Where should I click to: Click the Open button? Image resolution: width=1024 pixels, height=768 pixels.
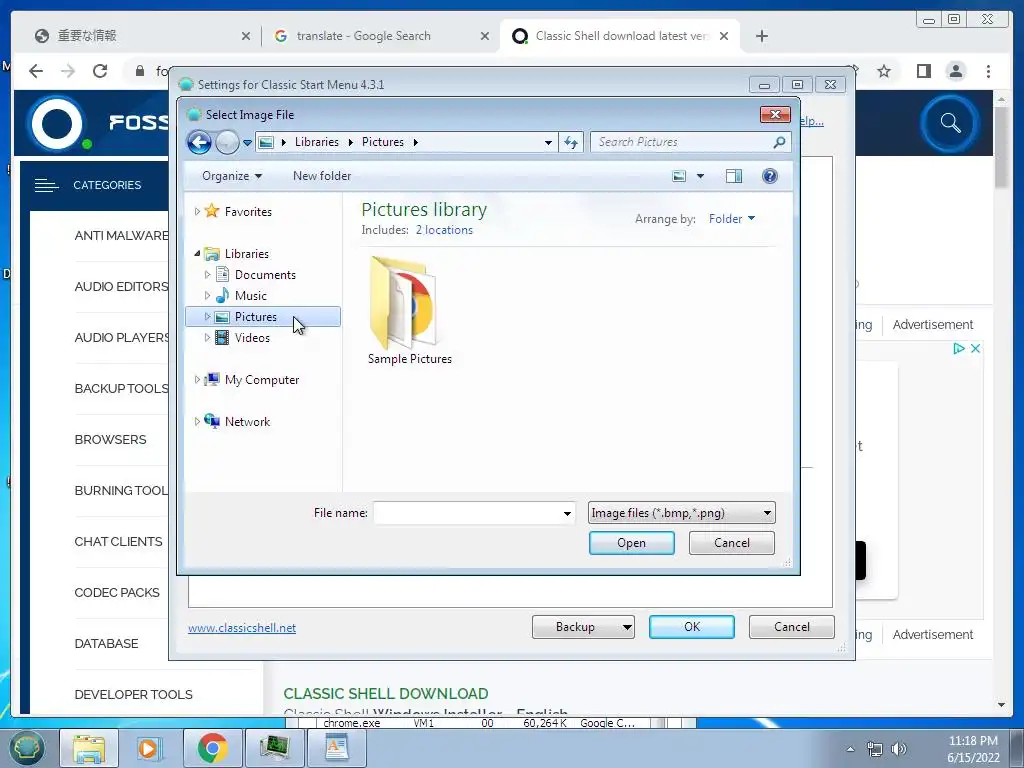(632, 543)
